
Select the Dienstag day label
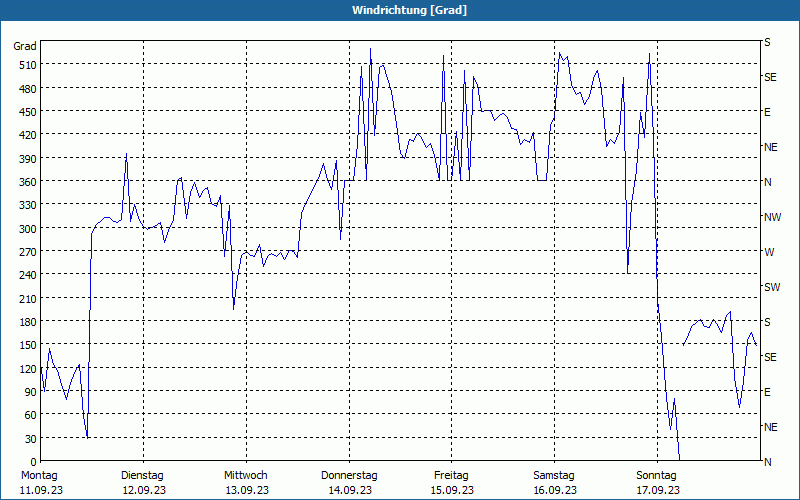pyautogui.click(x=142, y=476)
